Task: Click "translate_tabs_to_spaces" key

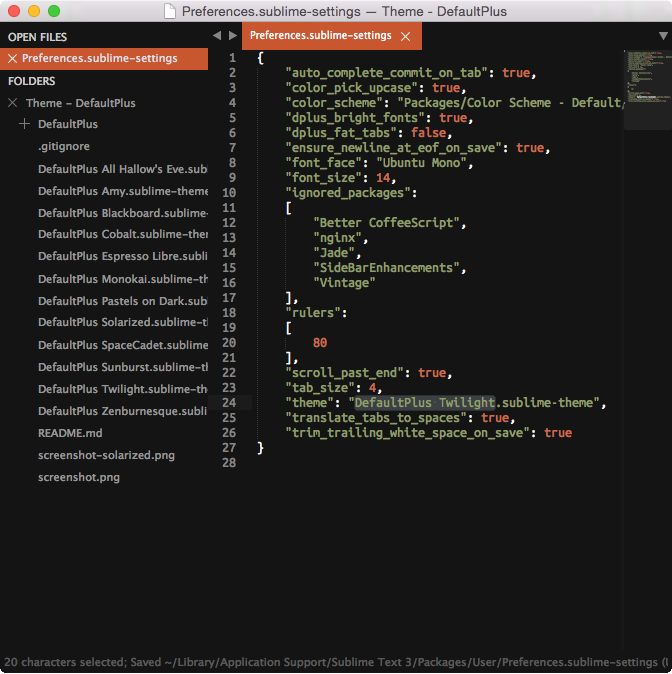Action: click(376, 418)
